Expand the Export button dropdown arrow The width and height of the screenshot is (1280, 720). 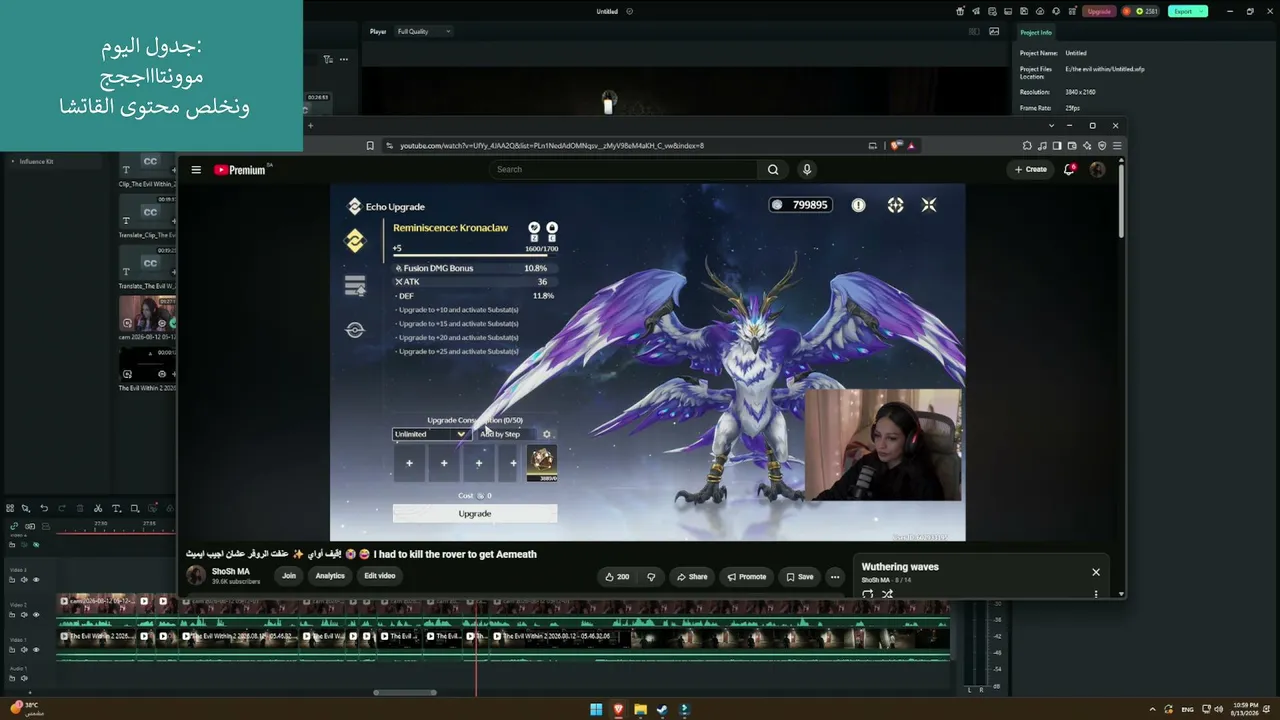click(x=1201, y=12)
